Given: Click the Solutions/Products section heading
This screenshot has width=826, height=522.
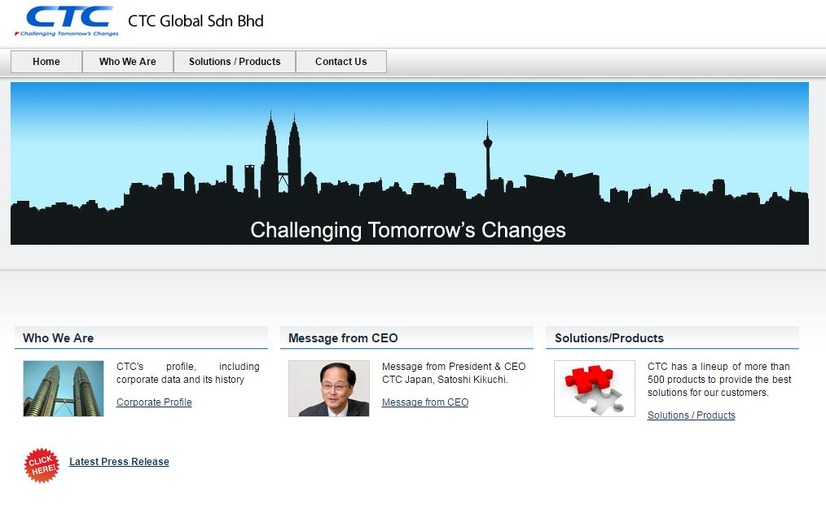Looking at the screenshot, I should [x=609, y=338].
